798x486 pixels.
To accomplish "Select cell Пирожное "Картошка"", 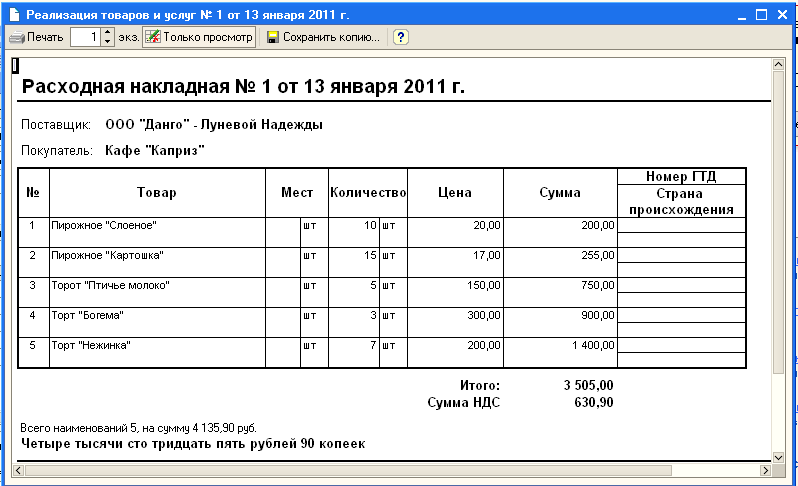I will click(157, 263).
